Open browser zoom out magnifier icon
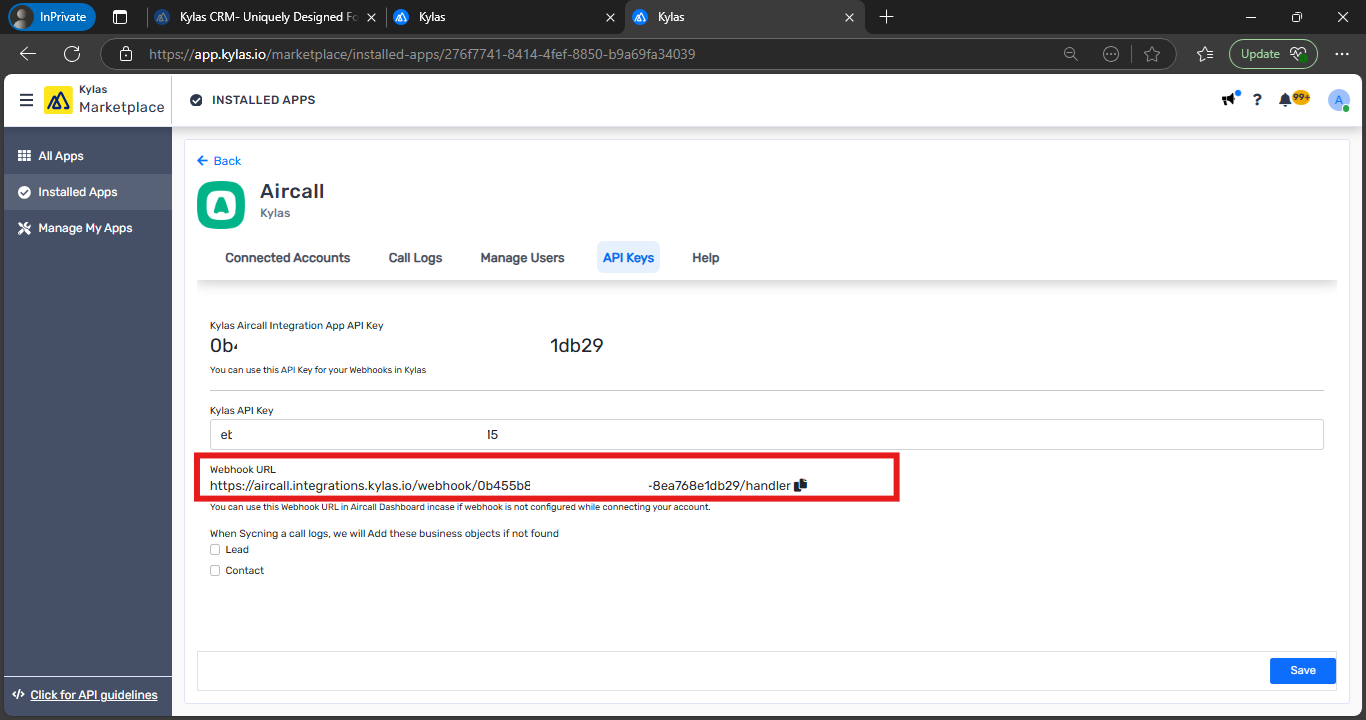1366x720 pixels. (1071, 54)
